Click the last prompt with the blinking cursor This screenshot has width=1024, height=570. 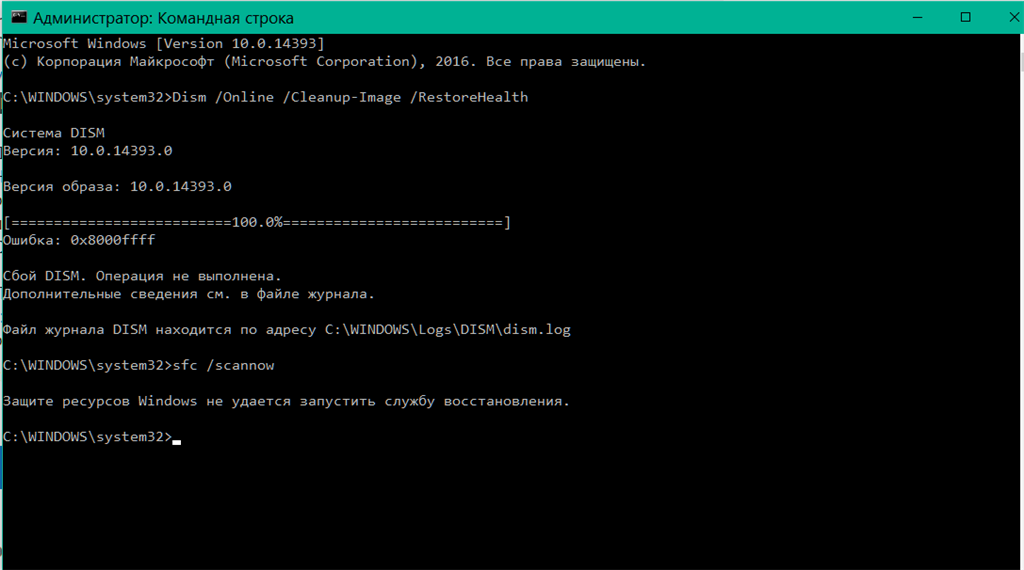(91, 437)
